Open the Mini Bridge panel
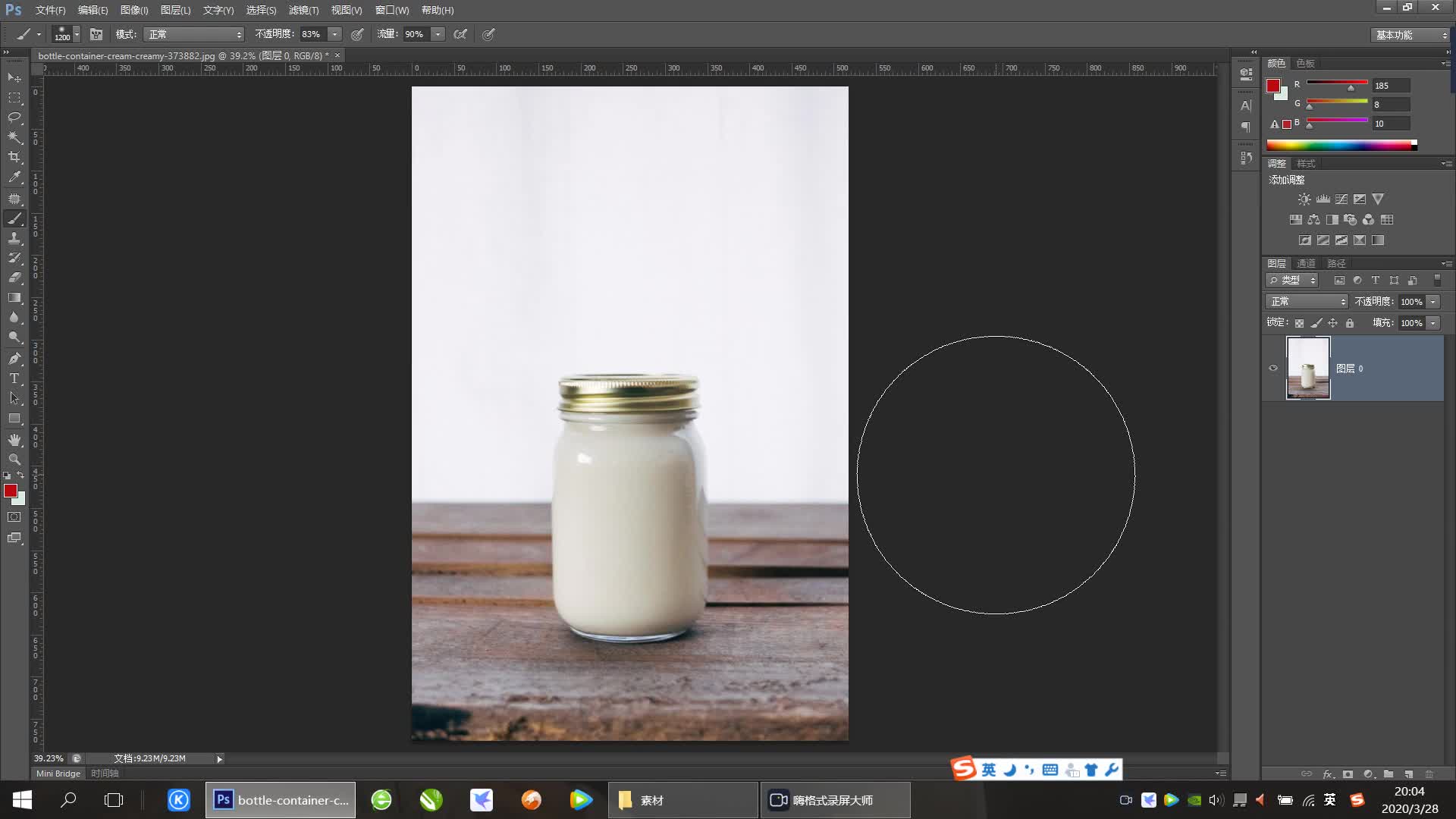 58,773
